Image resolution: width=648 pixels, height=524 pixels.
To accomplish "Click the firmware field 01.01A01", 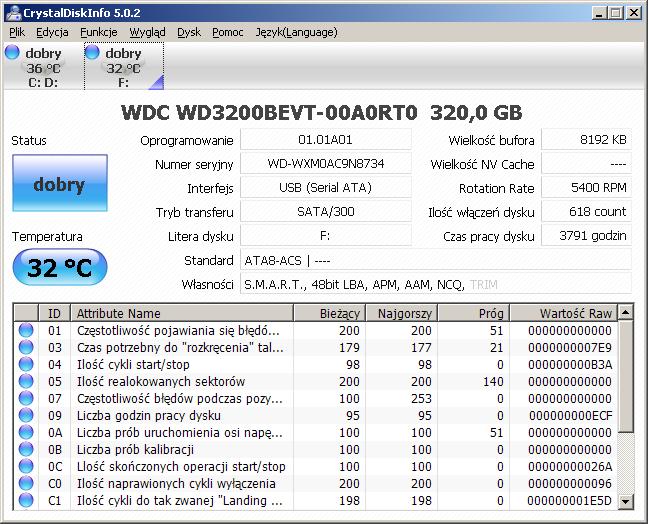I will [x=326, y=140].
